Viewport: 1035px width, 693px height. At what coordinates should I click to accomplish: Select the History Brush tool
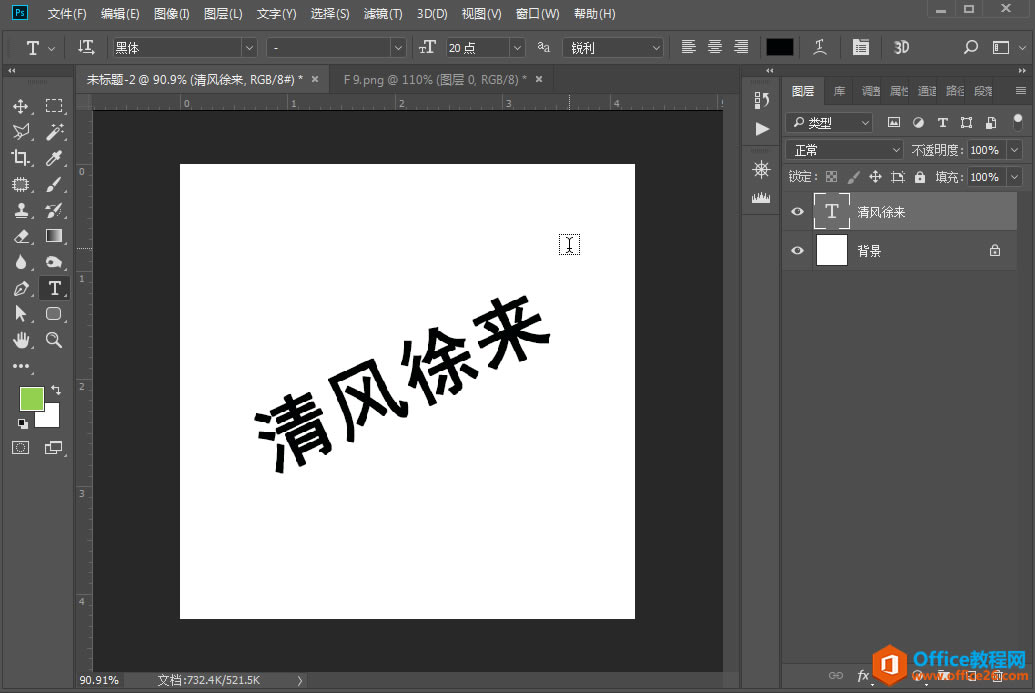(x=54, y=211)
